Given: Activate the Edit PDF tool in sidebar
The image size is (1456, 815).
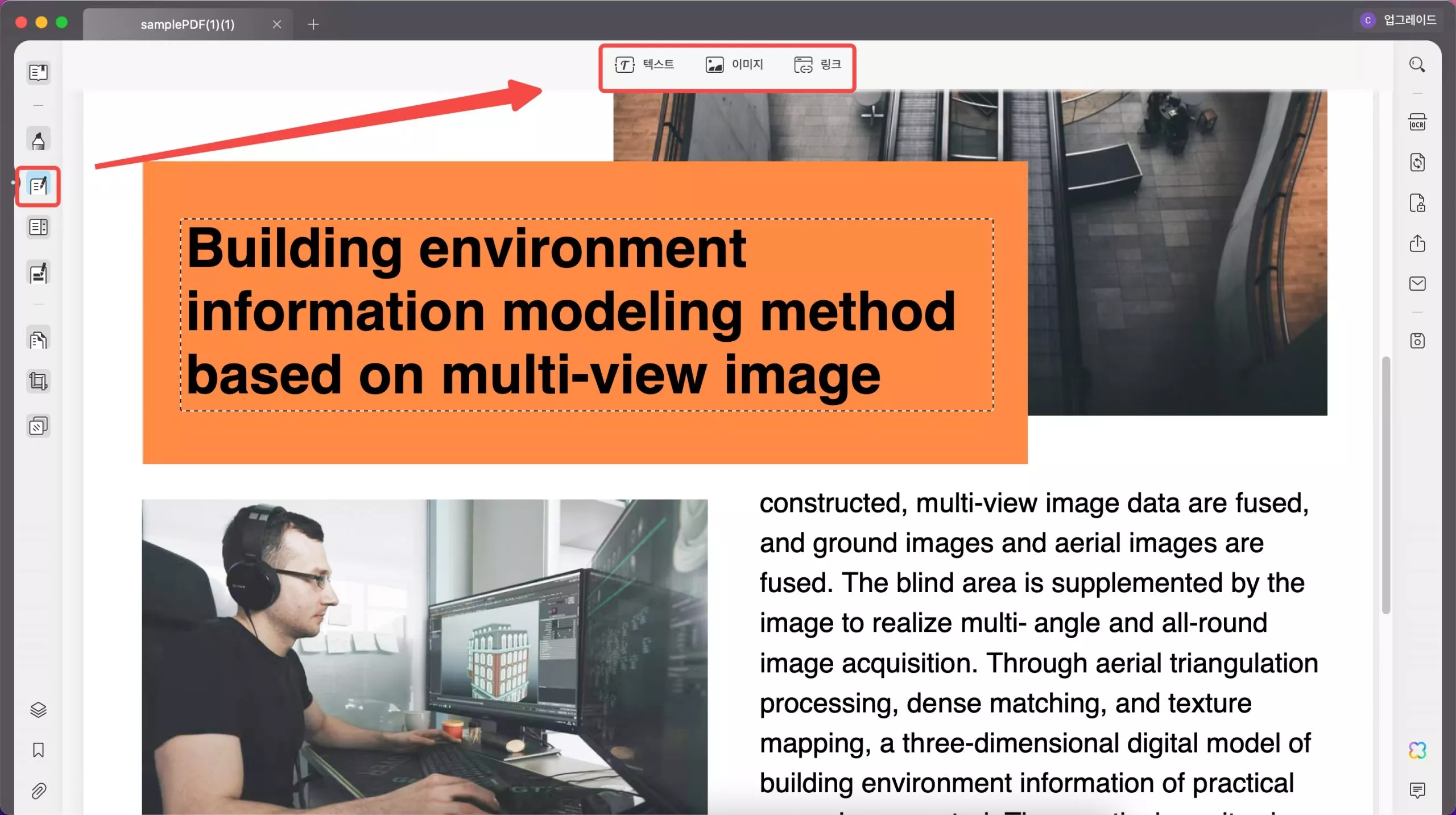Looking at the screenshot, I should click(38, 186).
